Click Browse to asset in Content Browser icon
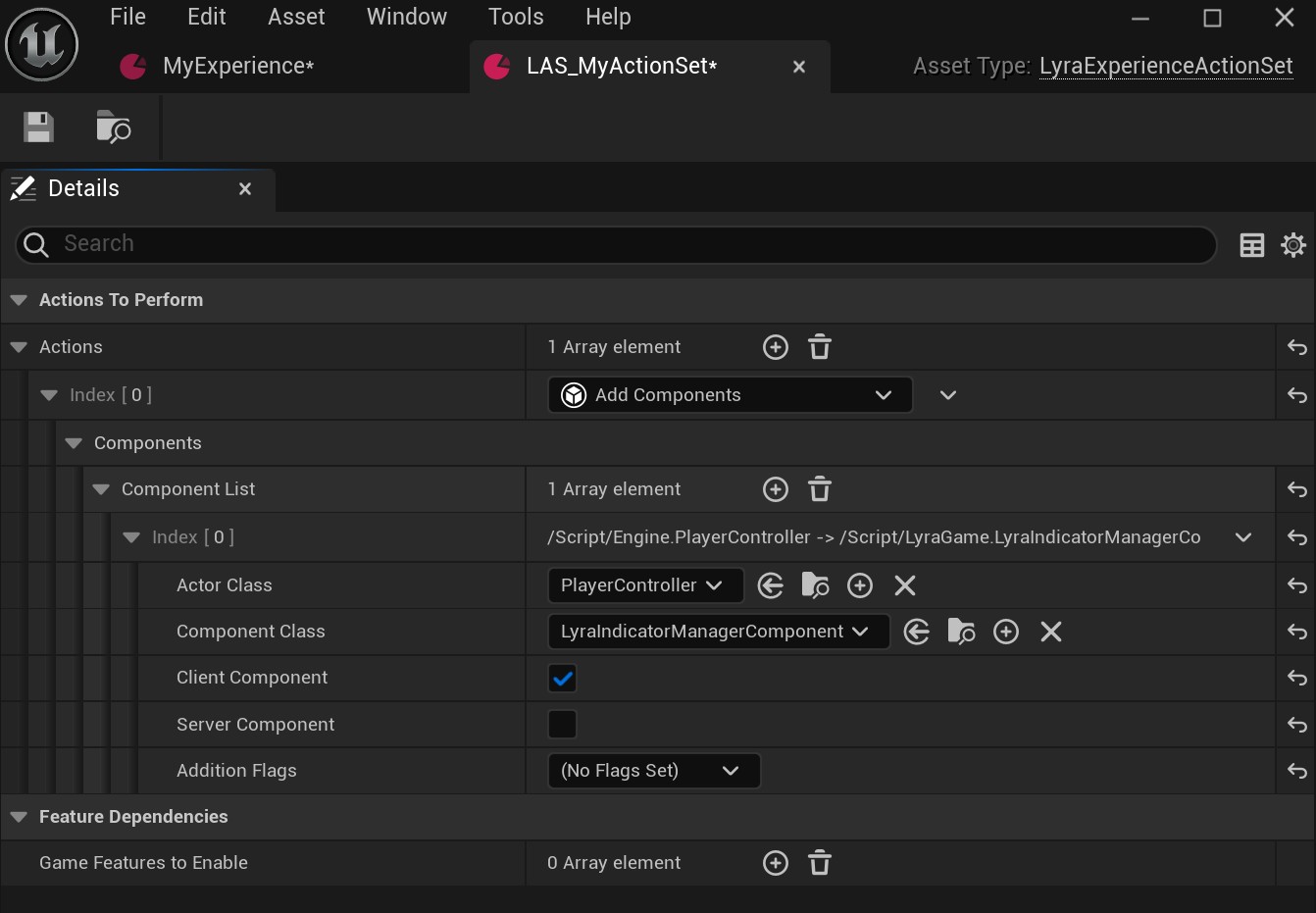The image size is (1316, 913). pyautogui.click(x=113, y=127)
